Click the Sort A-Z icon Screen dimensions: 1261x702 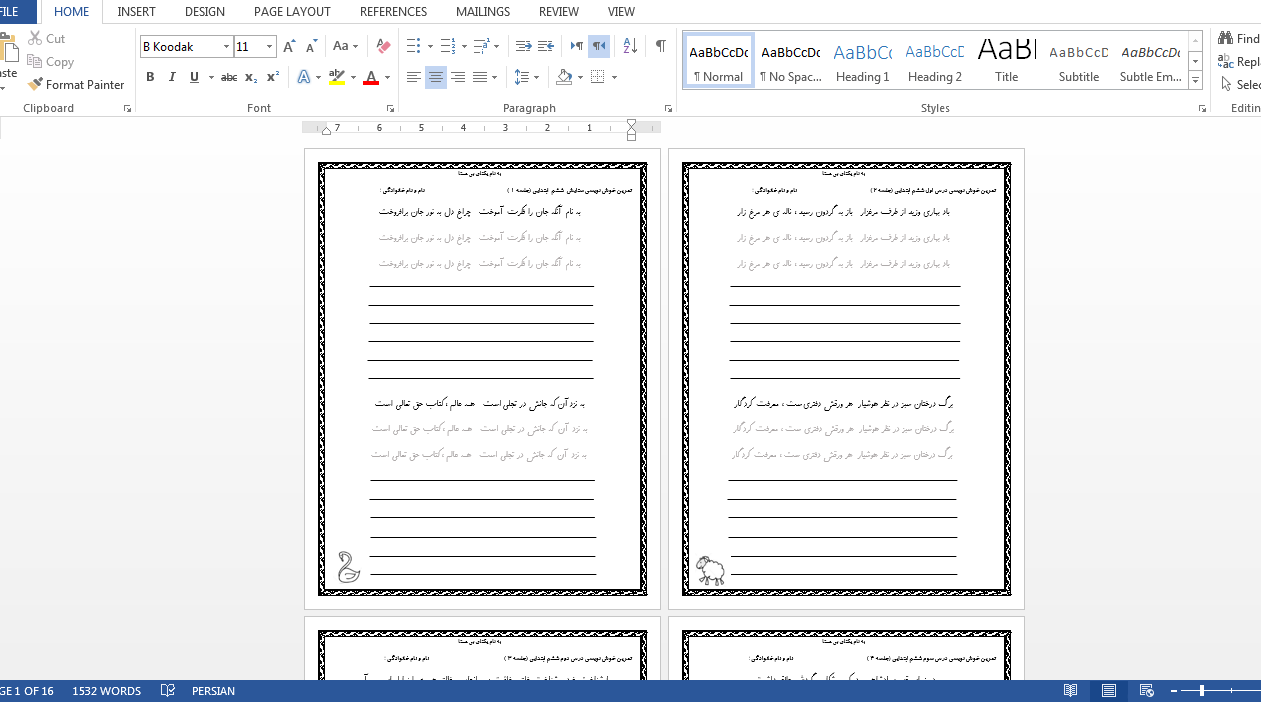(630, 46)
